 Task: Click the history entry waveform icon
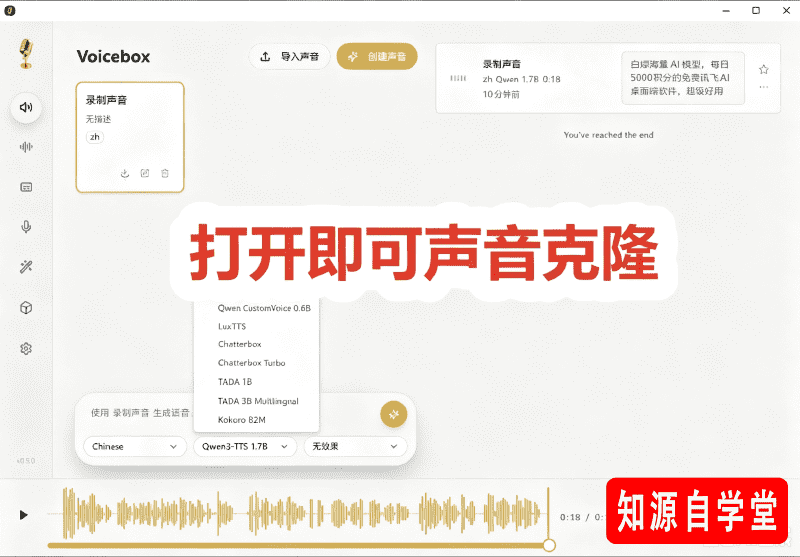[x=458, y=78]
